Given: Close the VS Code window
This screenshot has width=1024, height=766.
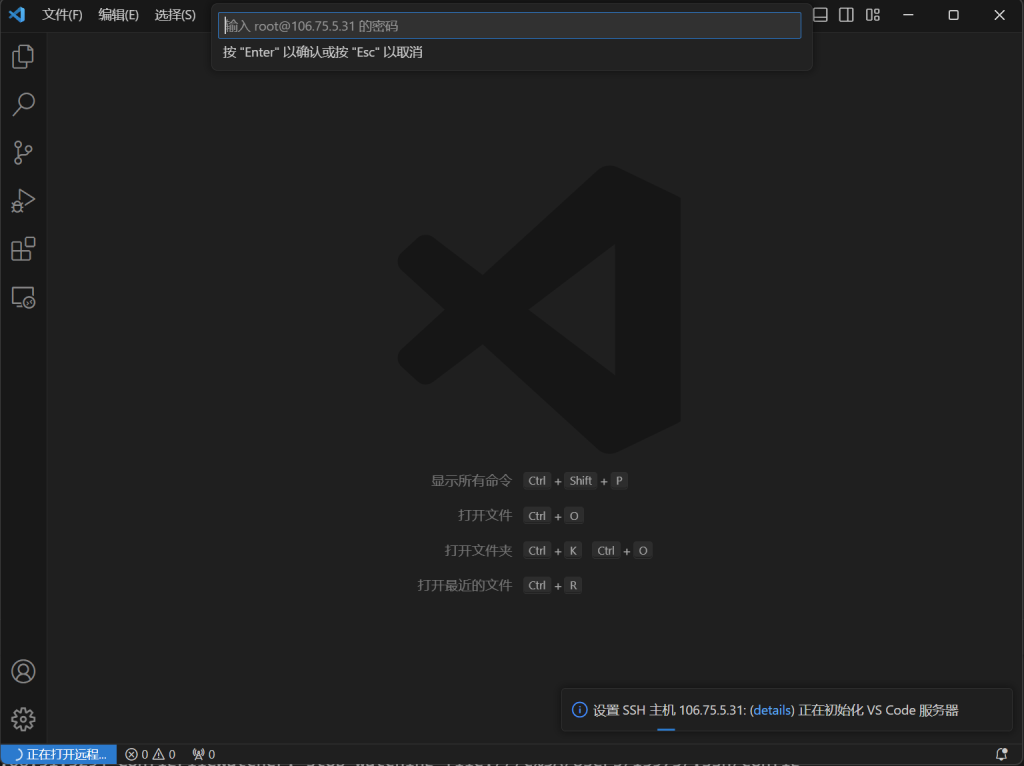Looking at the screenshot, I should click(999, 14).
